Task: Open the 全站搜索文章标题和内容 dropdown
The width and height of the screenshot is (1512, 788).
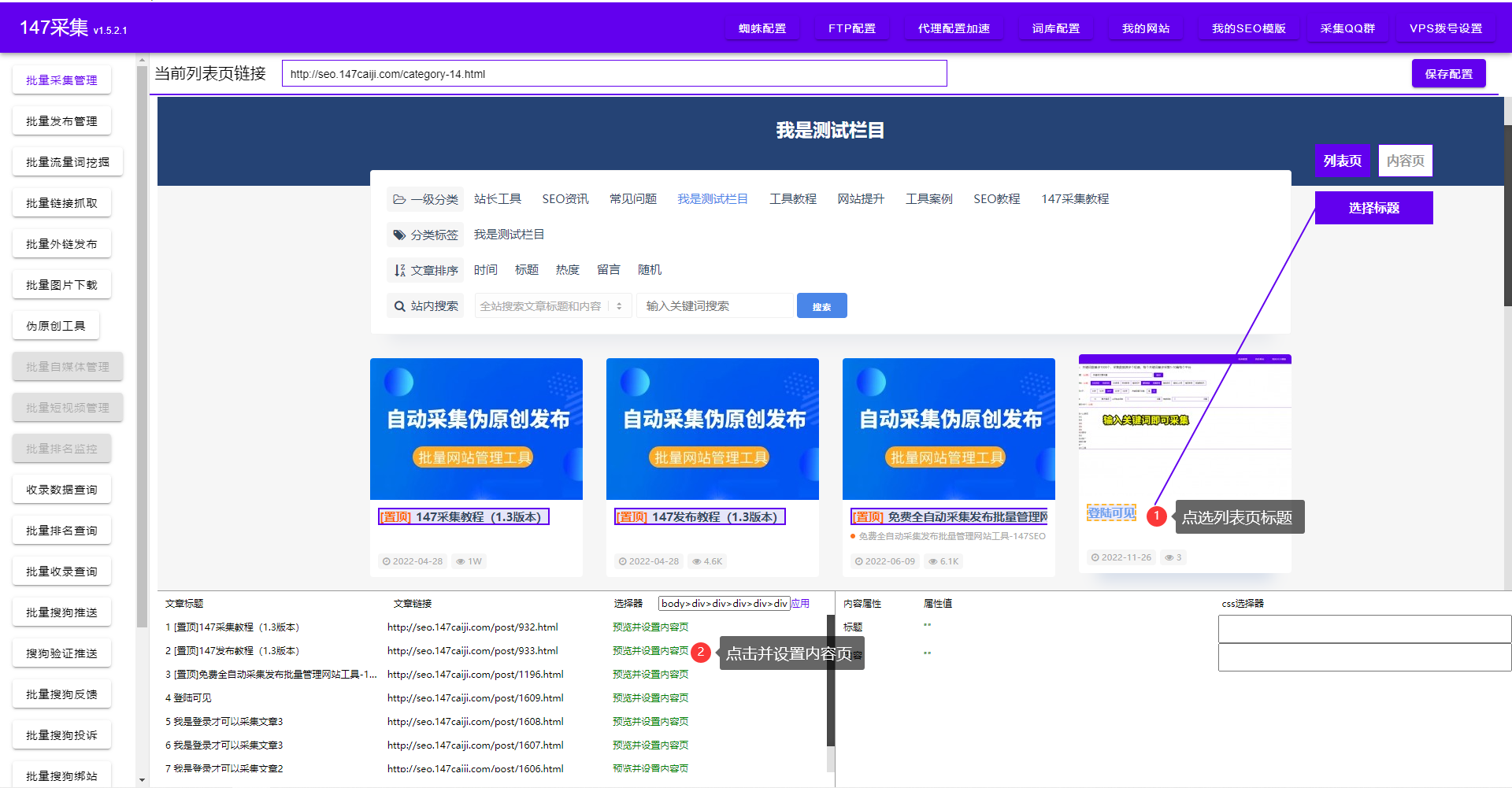Action: point(552,306)
